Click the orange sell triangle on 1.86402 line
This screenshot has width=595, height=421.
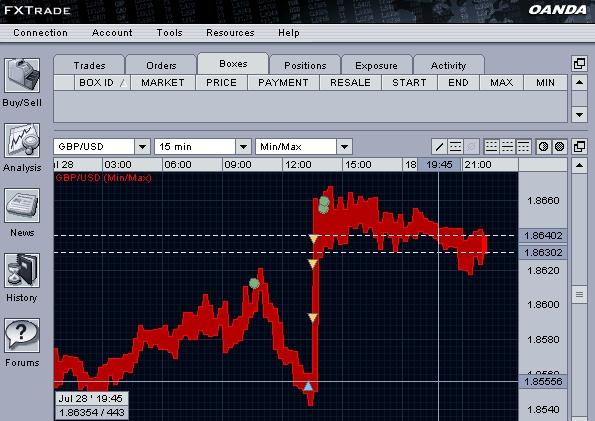(x=313, y=238)
